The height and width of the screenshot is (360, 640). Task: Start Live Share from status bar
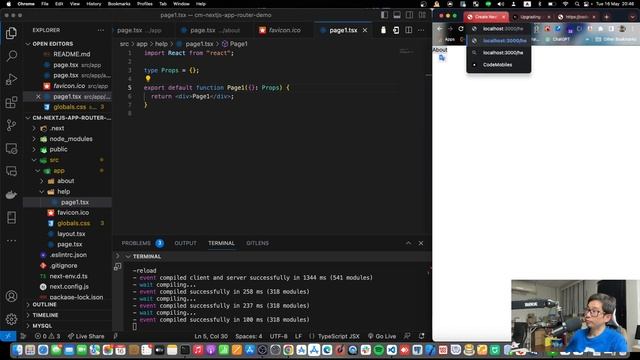(x=86, y=336)
